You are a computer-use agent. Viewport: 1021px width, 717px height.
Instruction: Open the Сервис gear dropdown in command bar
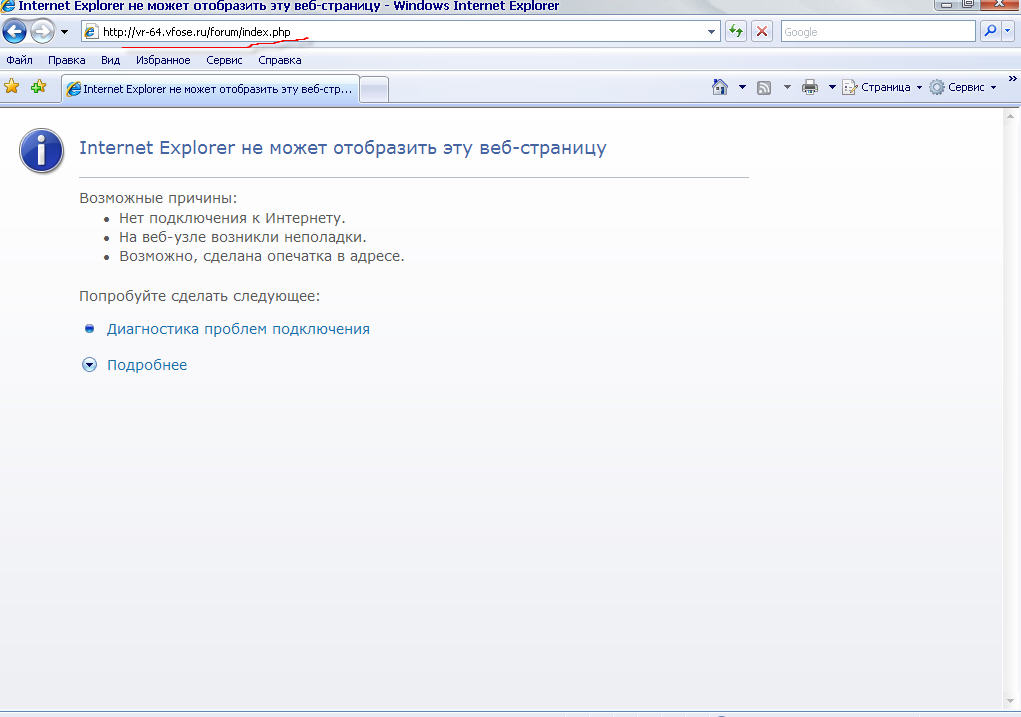pyautogui.click(x=962, y=88)
